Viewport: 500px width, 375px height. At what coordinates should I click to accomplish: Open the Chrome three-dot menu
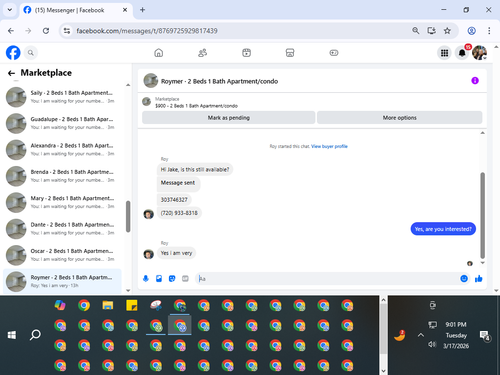click(x=489, y=31)
